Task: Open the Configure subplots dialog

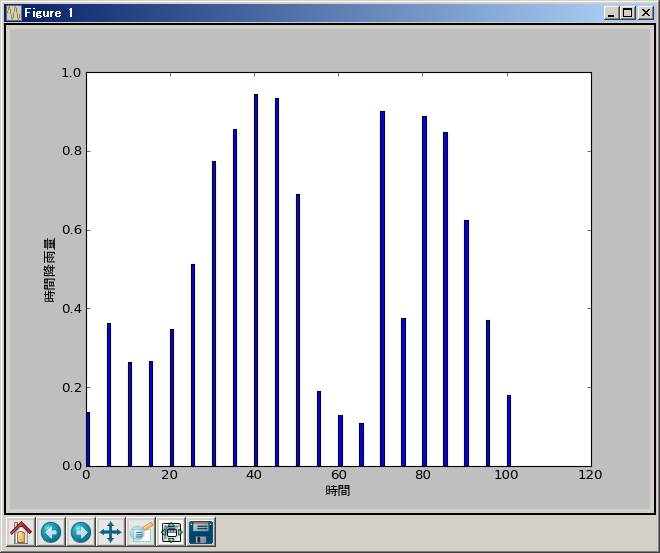Action: point(171,532)
